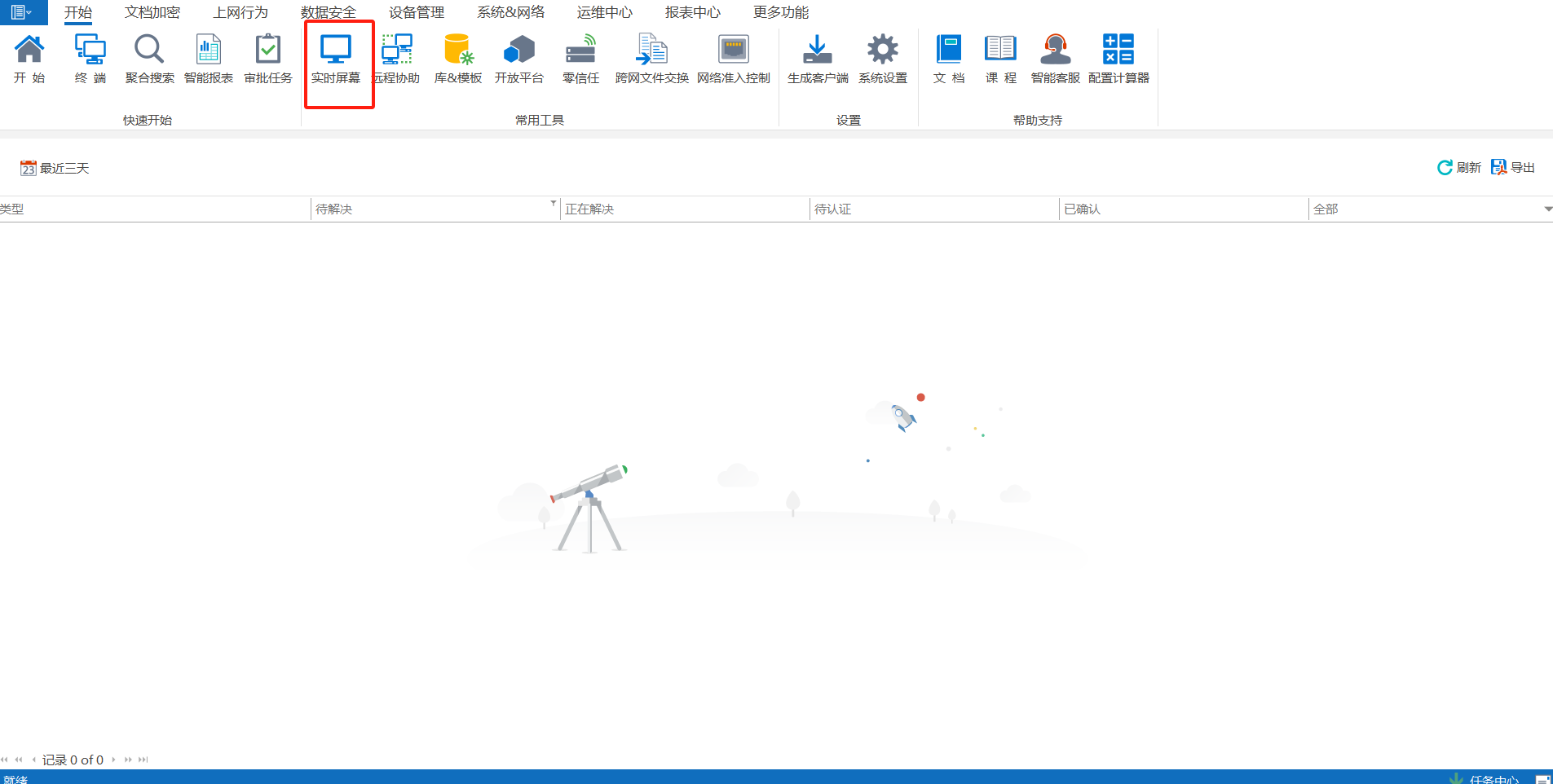Open 智能报表 smart reports
Screen dimensions: 1553x784
click(x=209, y=59)
